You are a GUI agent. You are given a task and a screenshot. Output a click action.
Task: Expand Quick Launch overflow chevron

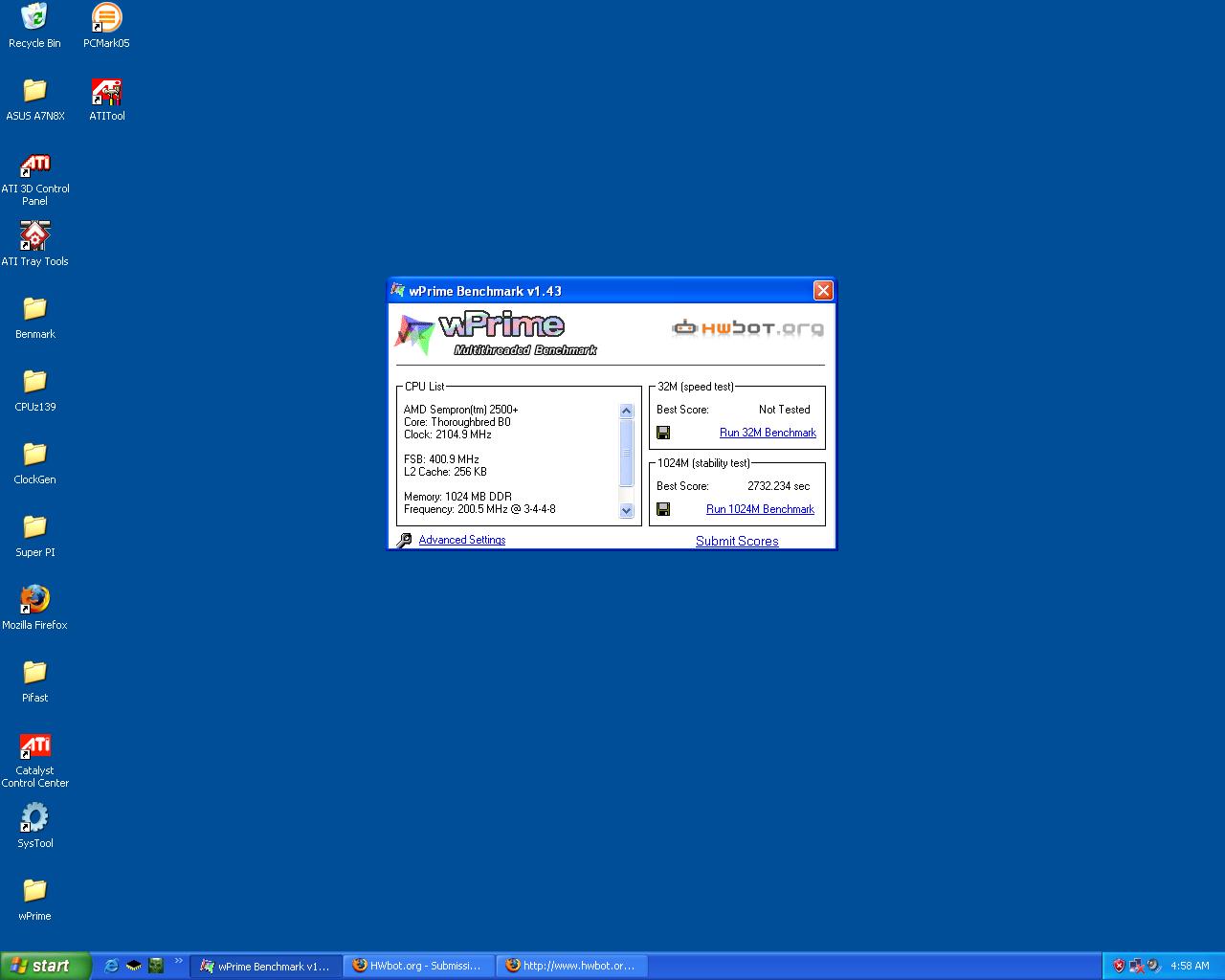point(178,962)
